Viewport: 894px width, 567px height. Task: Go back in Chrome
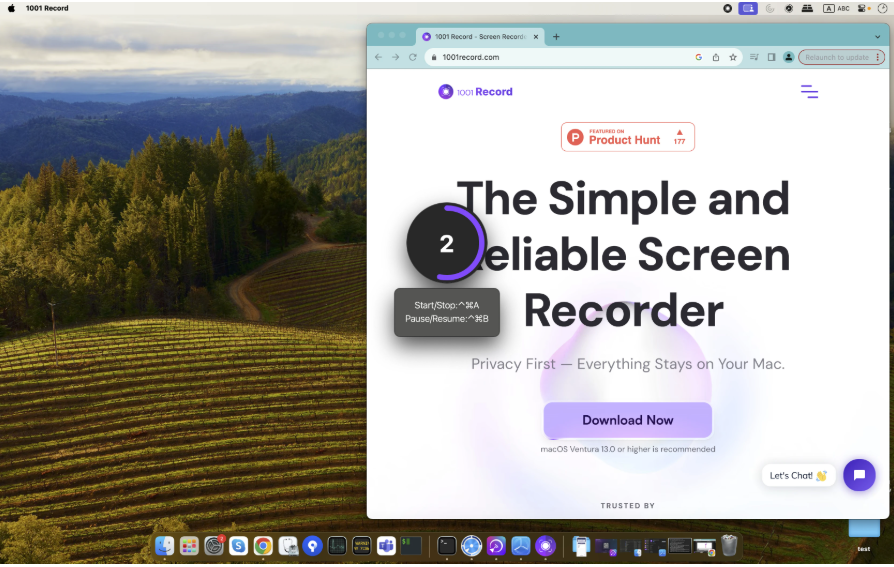click(378, 57)
